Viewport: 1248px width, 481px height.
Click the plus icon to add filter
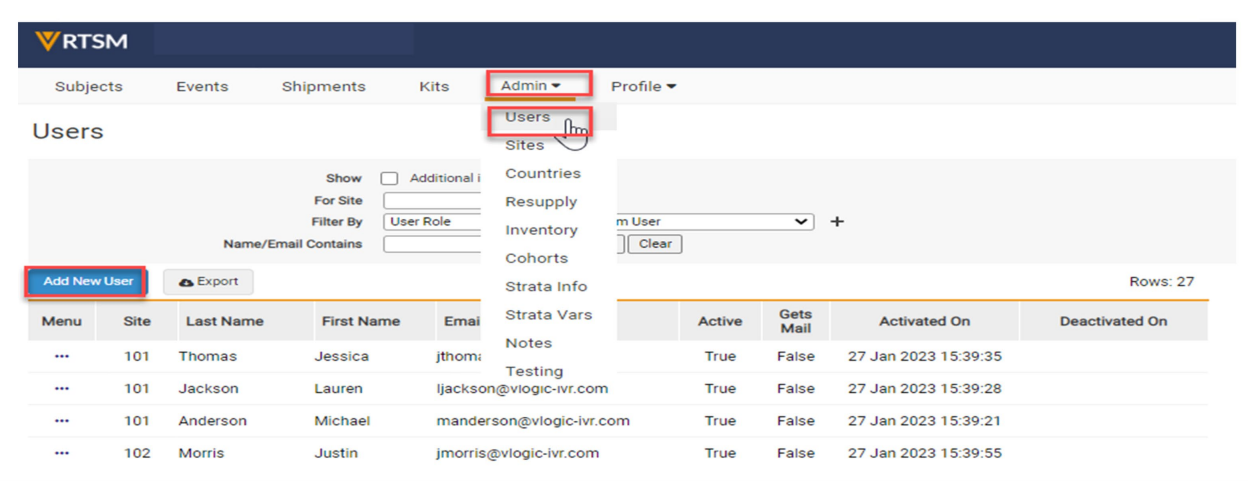tap(837, 222)
